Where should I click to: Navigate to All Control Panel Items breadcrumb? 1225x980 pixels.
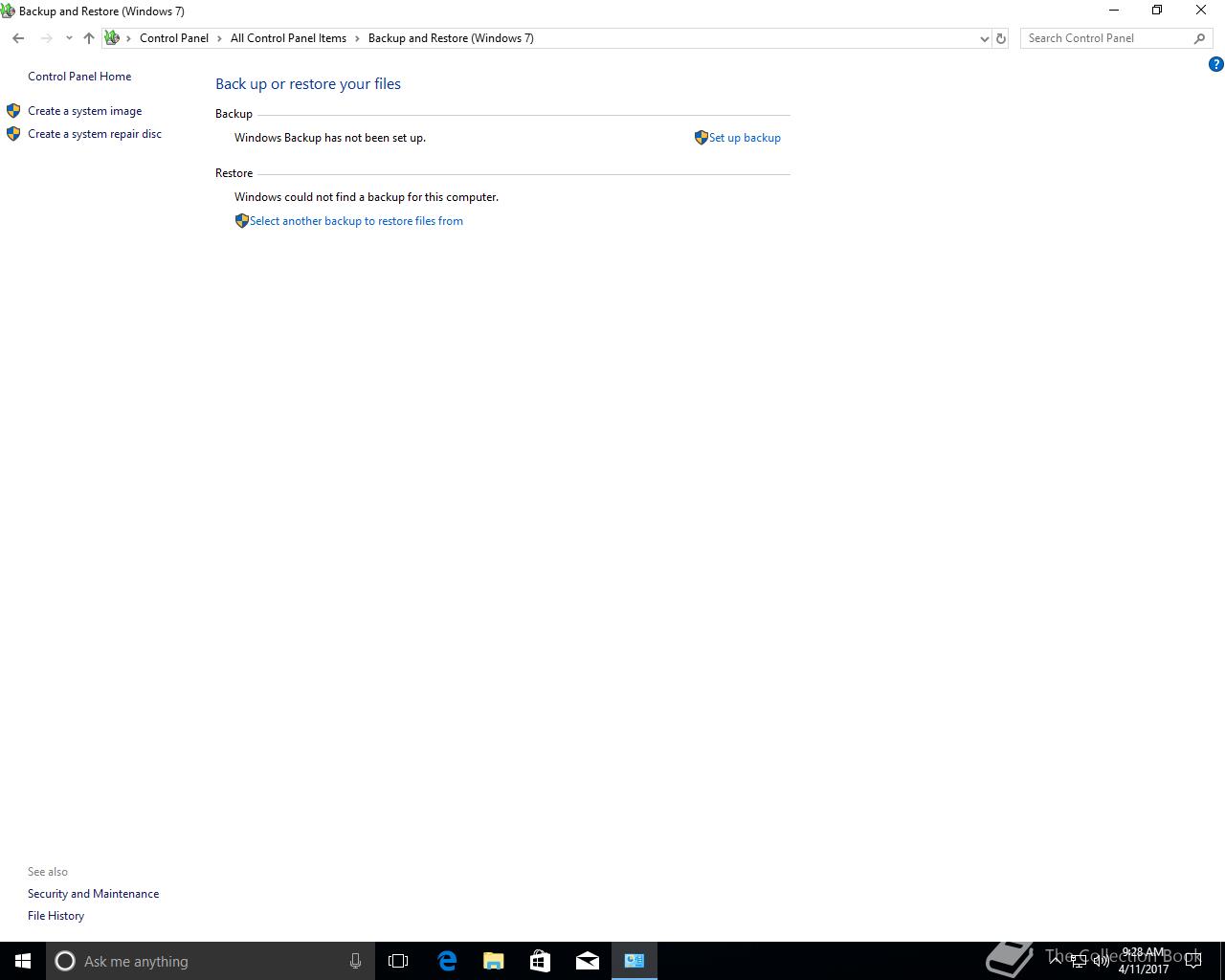(x=288, y=38)
